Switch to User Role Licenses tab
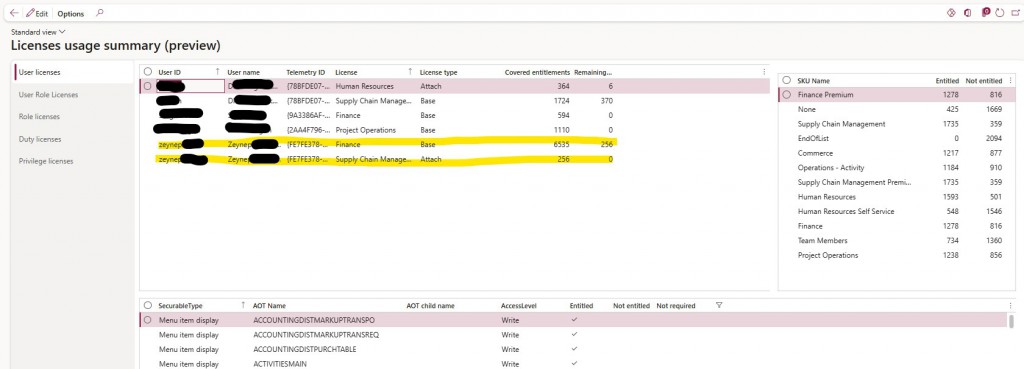The image size is (1024, 369). [48, 95]
